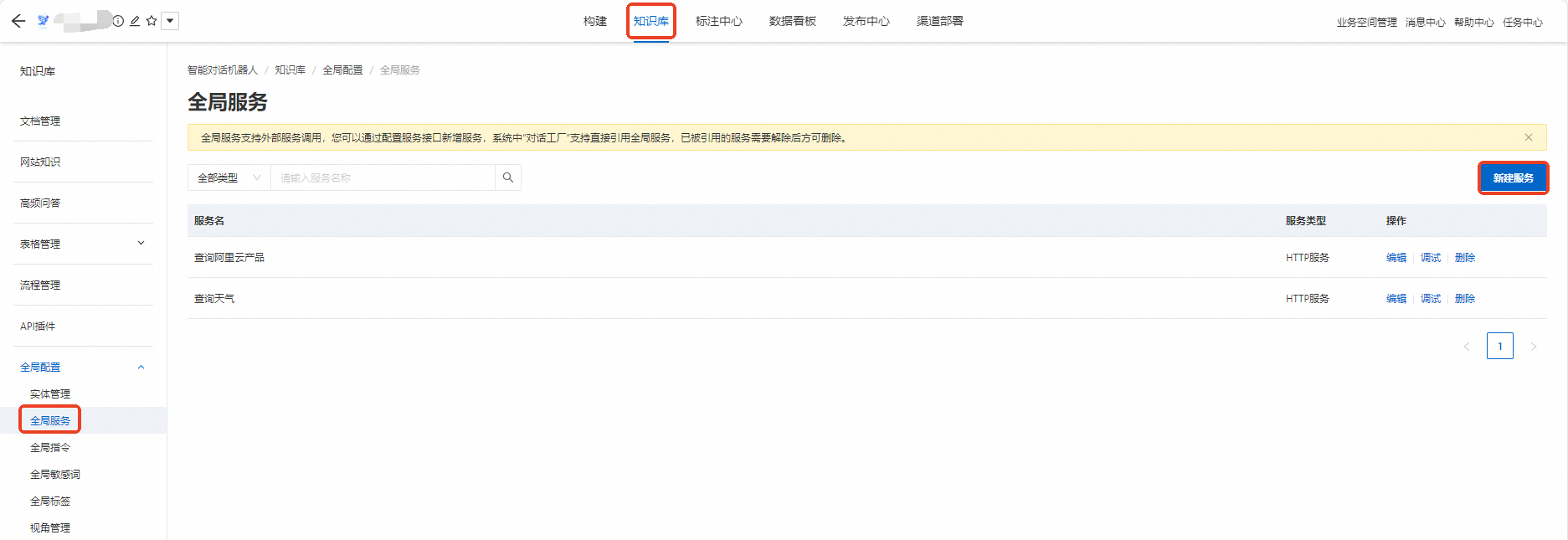Go to the previous page arrow
The width and height of the screenshot is (1568, 540).
tap(1467, 347)
